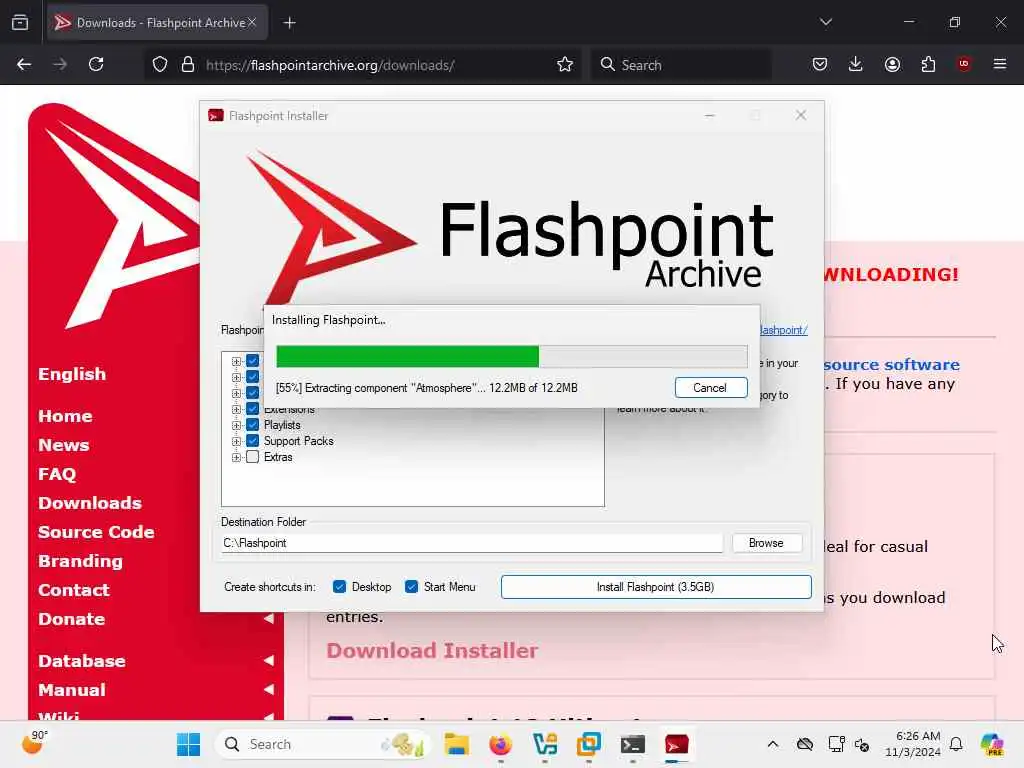
Task: Open the Terminal icon on the taskbar
Action: coord(632,744)
